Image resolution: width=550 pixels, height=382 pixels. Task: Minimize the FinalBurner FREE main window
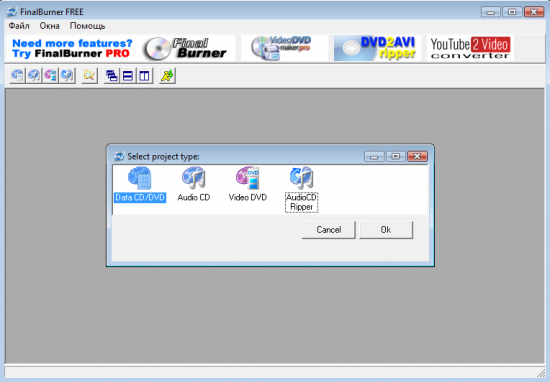(491, 12)
